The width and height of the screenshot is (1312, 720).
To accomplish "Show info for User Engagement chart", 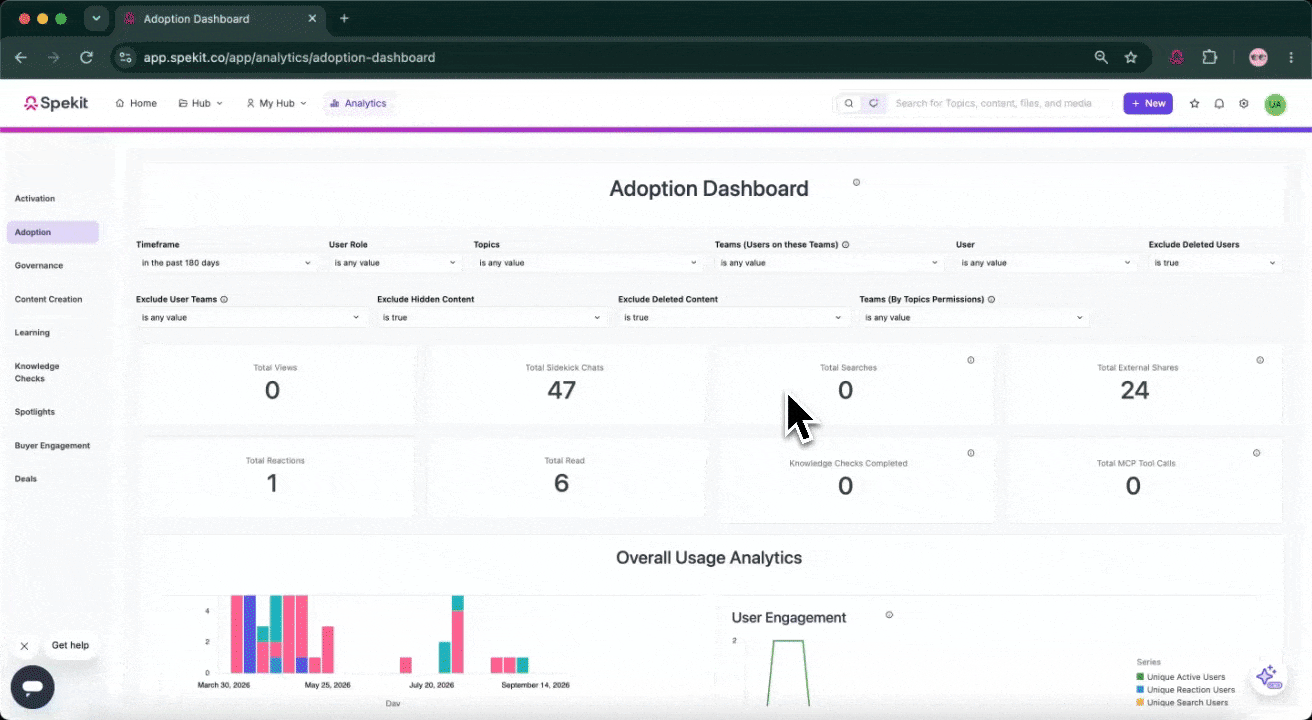I will click(889, 615).
